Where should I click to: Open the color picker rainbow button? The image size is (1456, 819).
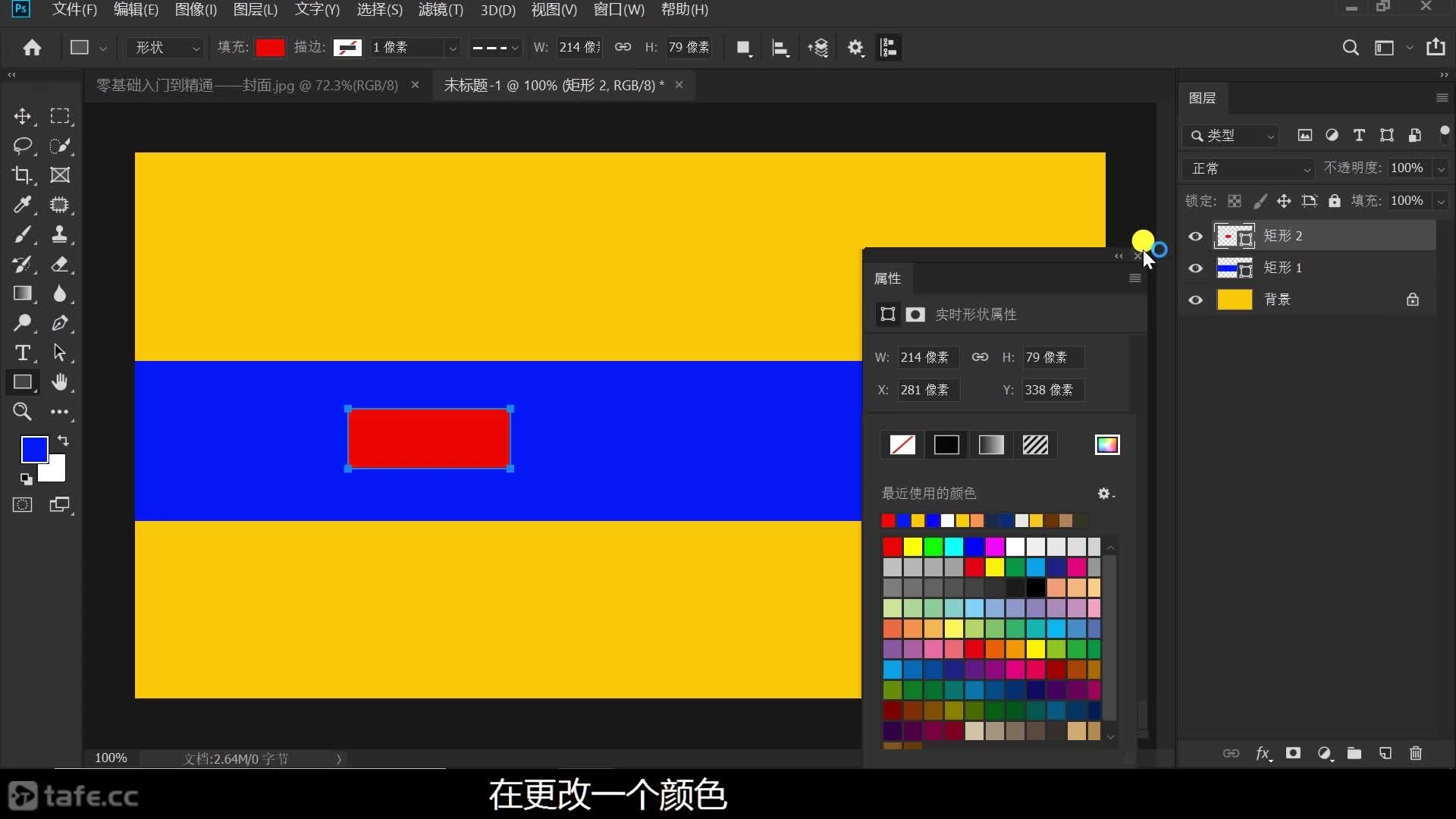point(1107,445)
